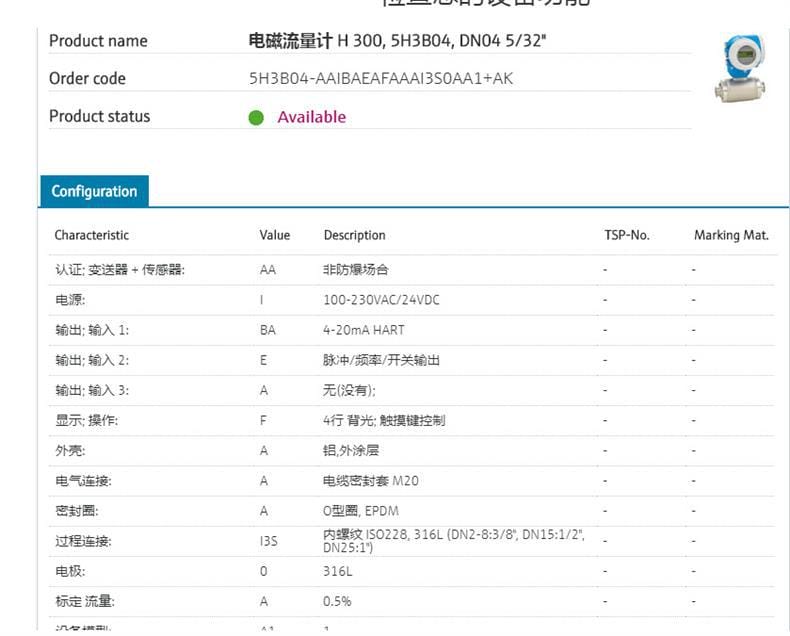
Task: Click the Description column header
Action: tap(354, 235)
